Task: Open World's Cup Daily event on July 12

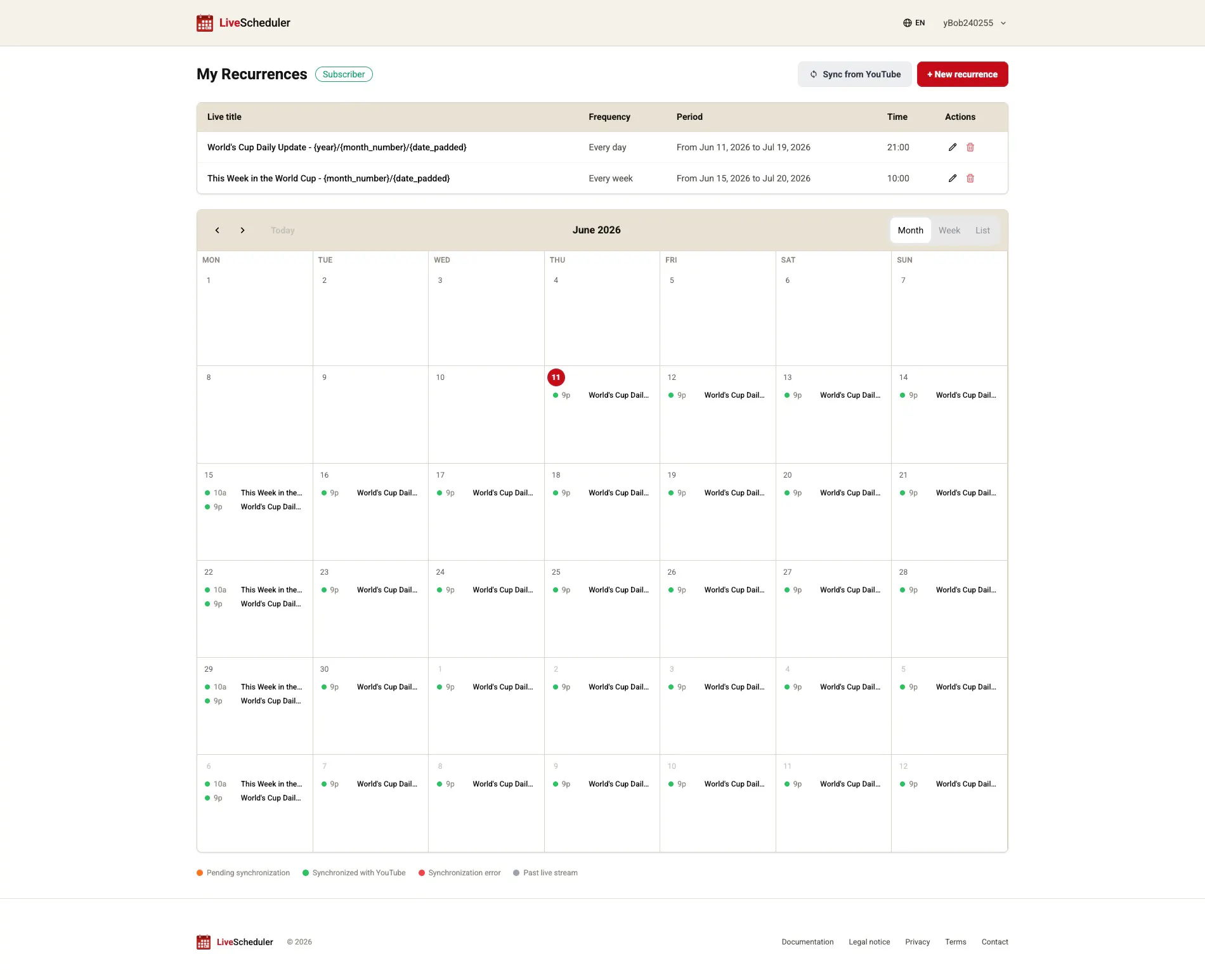Action: coord(949,784)
